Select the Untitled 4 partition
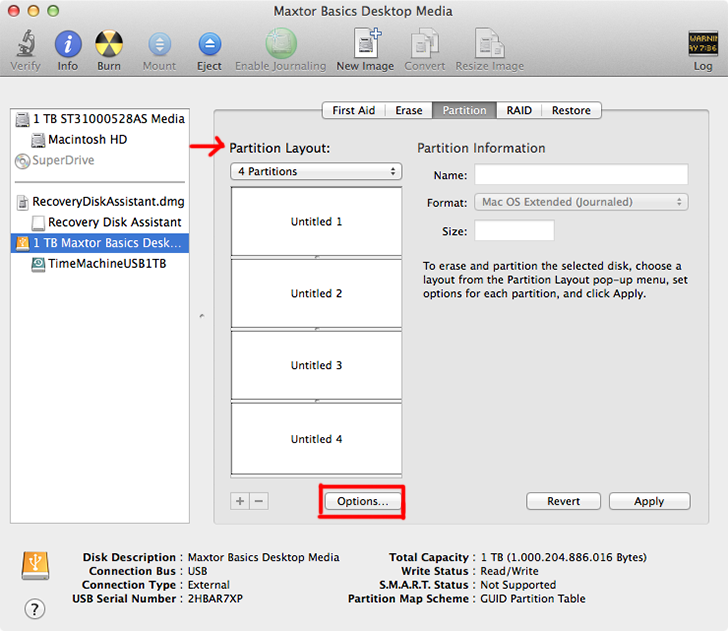728x631 pixels. click(x=316, y=439)
